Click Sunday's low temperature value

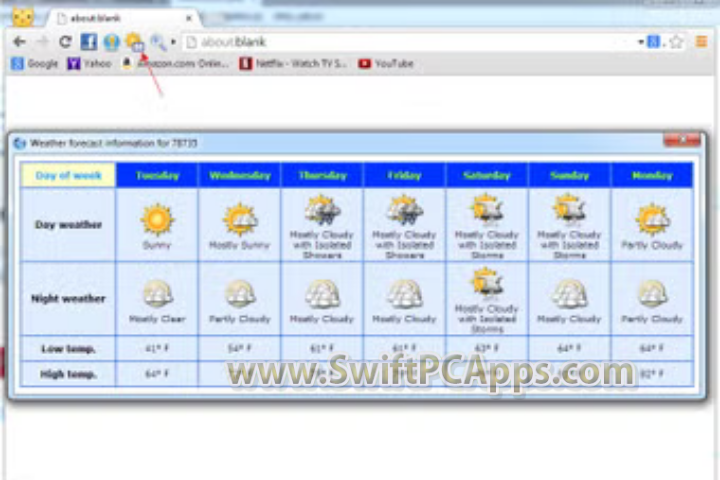pos(569,349)
